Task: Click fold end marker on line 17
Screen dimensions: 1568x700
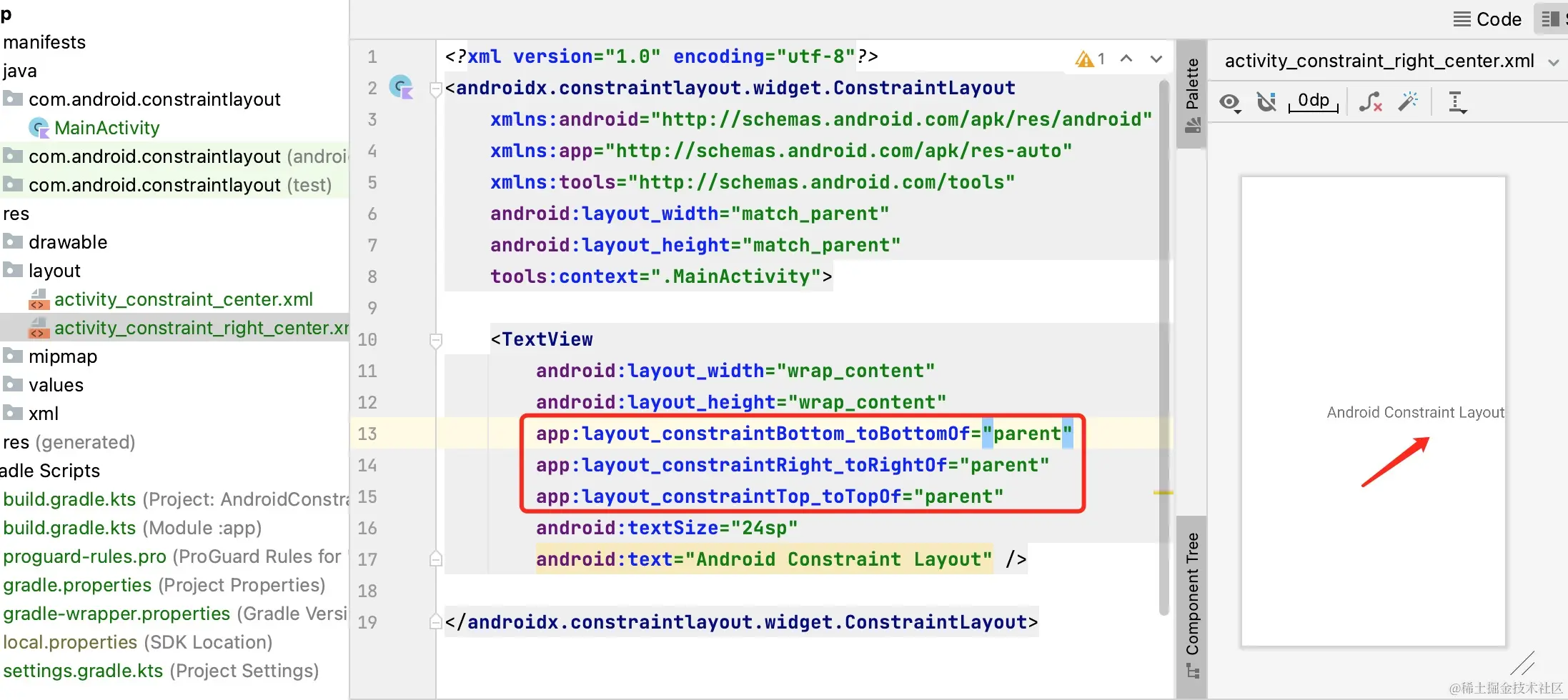Action: [x=435, y=559]
